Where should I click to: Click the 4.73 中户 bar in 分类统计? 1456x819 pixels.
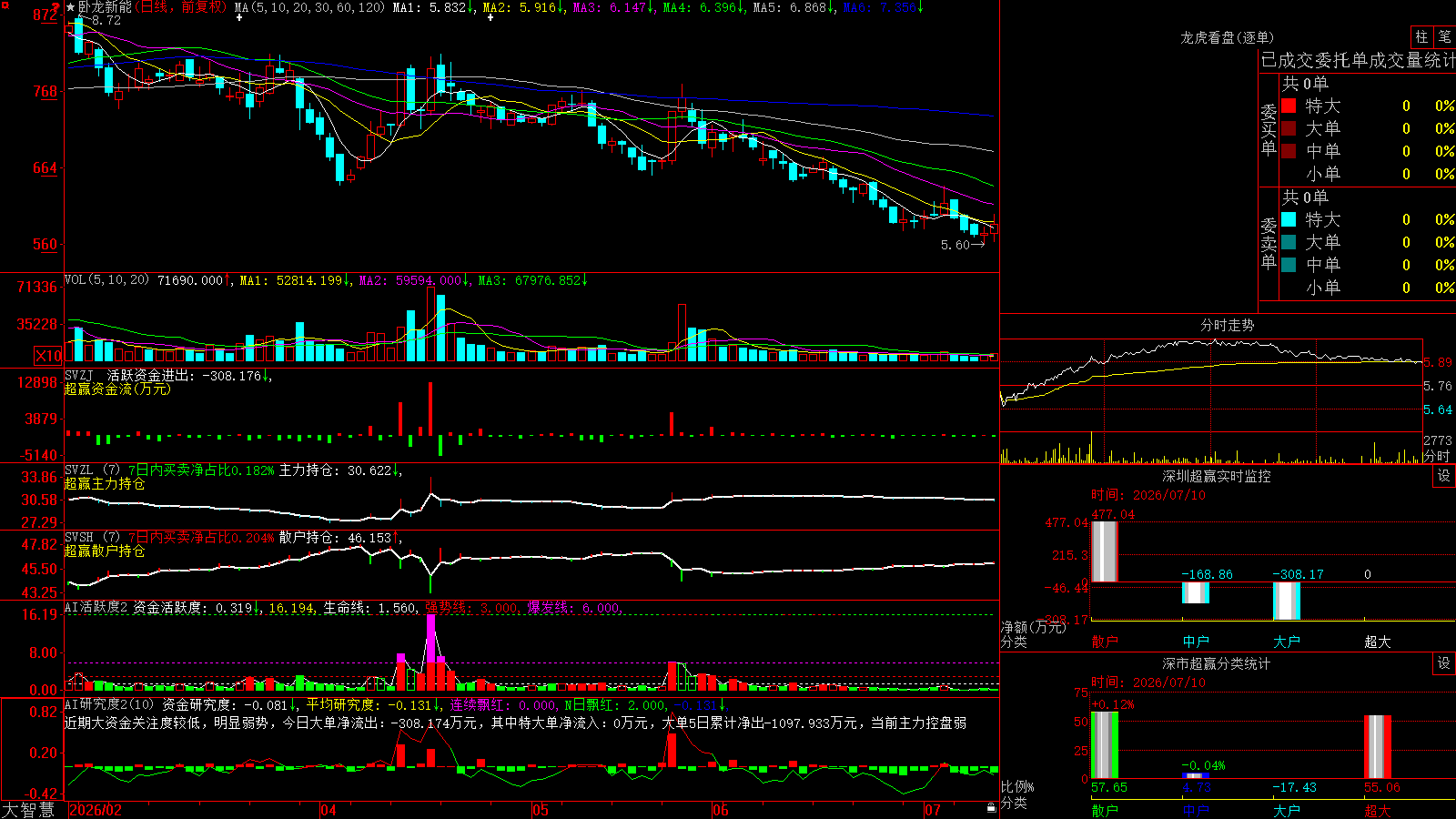pos(1196,776)
